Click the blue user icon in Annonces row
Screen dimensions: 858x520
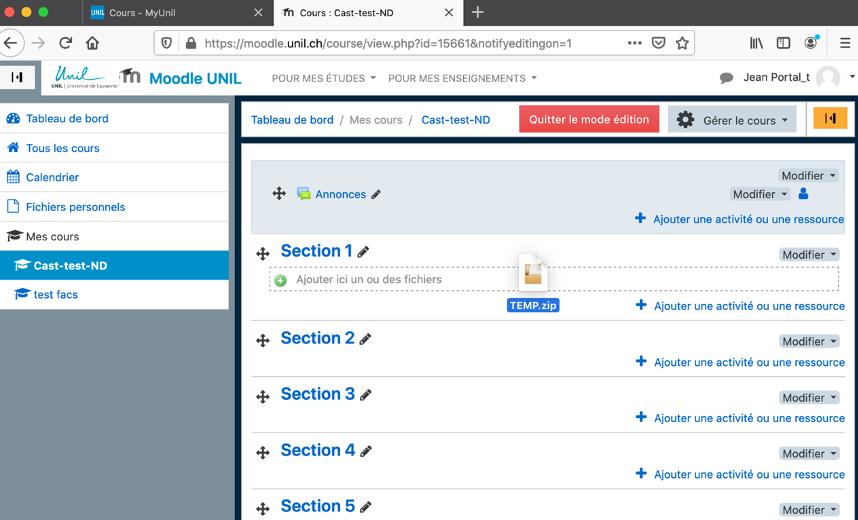(804, 194)
